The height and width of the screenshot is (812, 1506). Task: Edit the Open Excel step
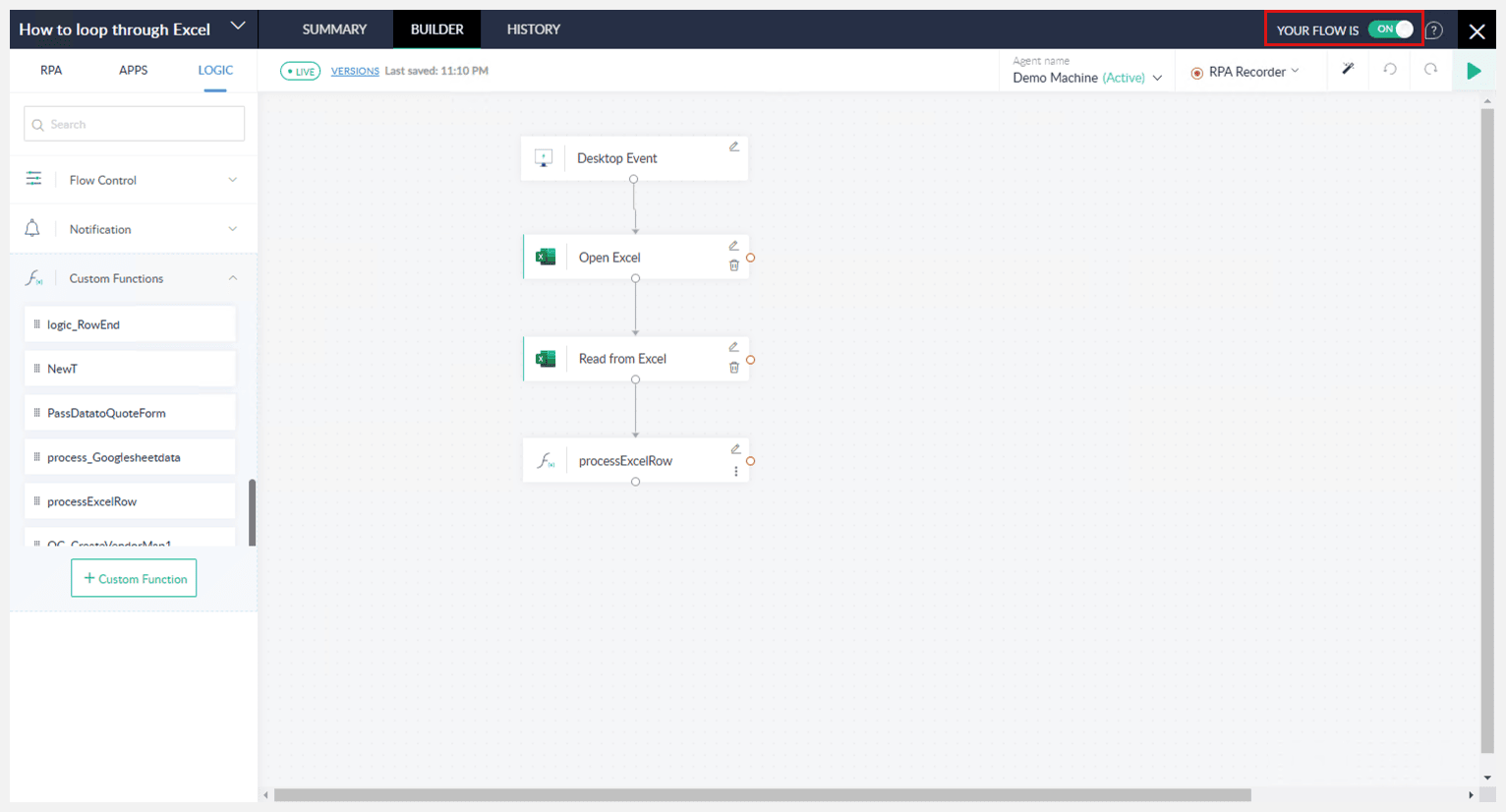click(733, 246)
